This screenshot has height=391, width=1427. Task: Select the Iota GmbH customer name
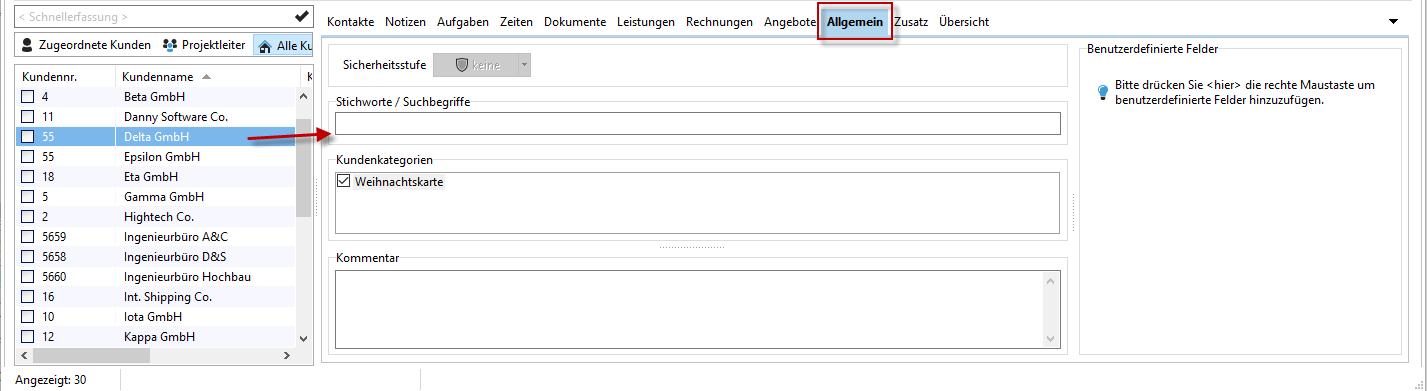(x=153, y=317)
